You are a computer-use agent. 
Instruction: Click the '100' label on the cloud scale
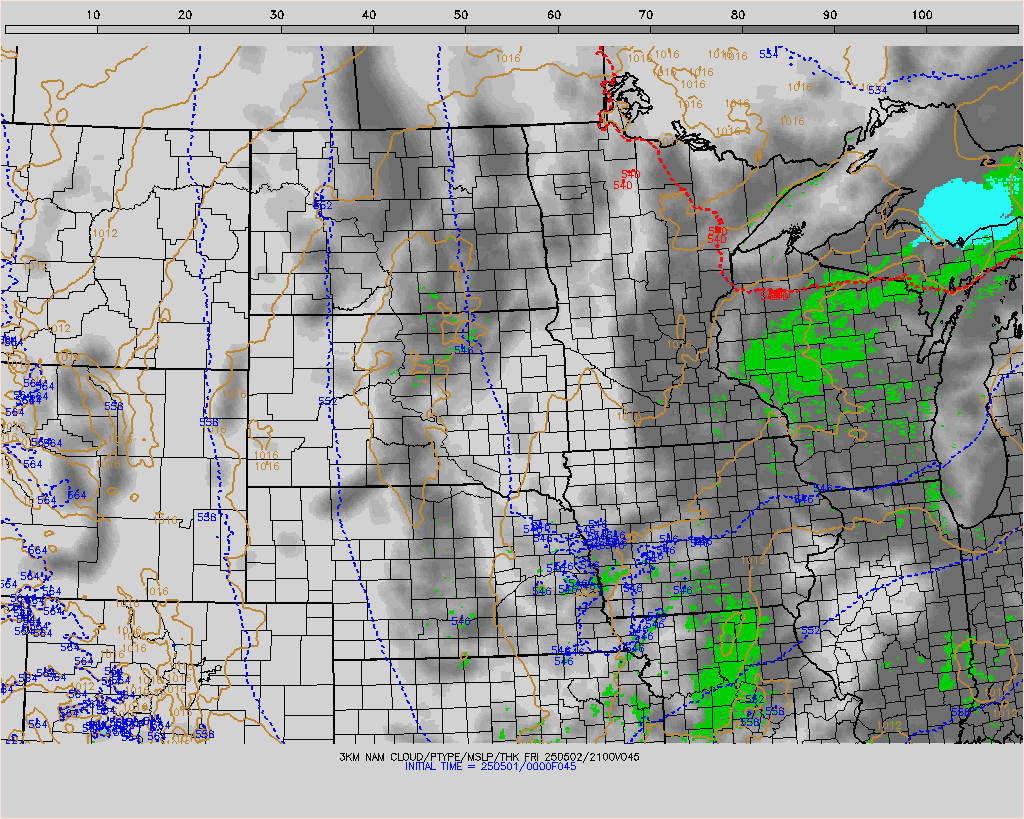(x=921, y=14)
